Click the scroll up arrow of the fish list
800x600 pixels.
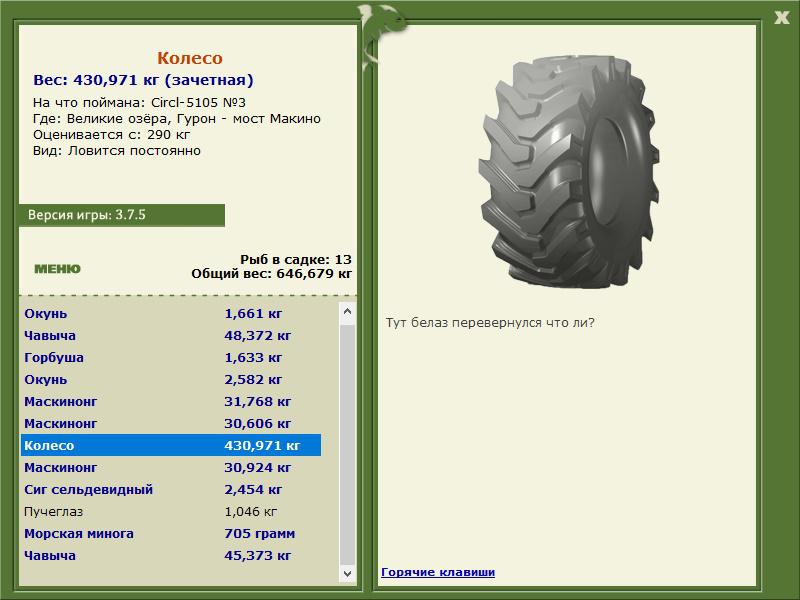click(347, 311)
